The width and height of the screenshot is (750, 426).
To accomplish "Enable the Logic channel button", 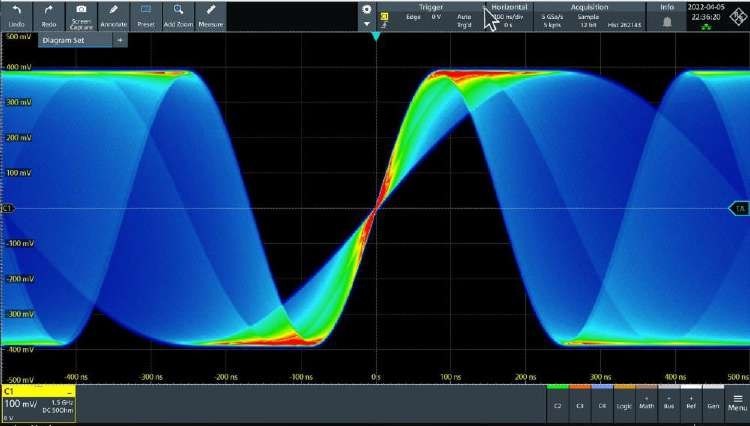I will (623, 404).
